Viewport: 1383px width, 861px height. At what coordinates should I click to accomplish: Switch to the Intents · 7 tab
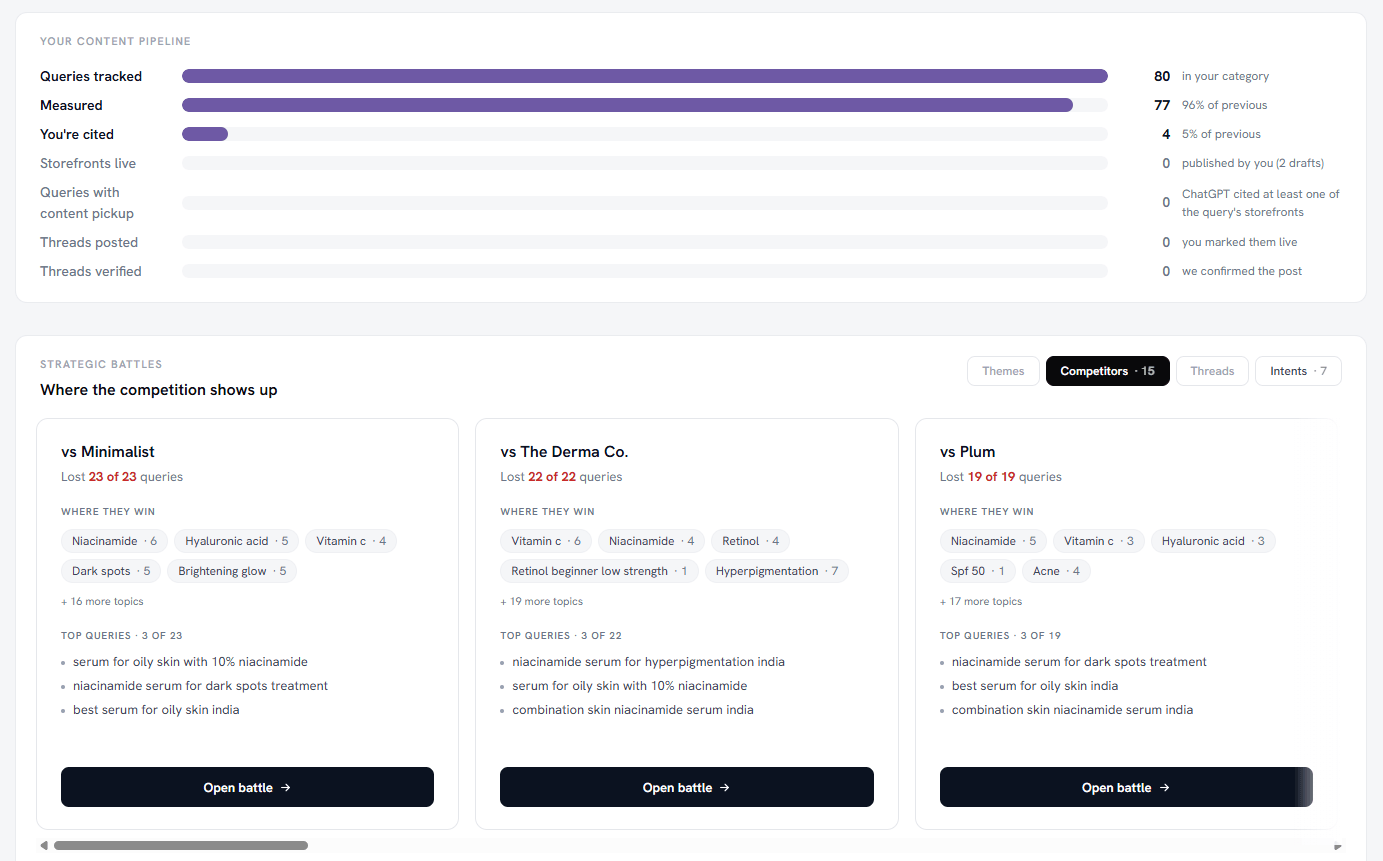[1298, 371]
